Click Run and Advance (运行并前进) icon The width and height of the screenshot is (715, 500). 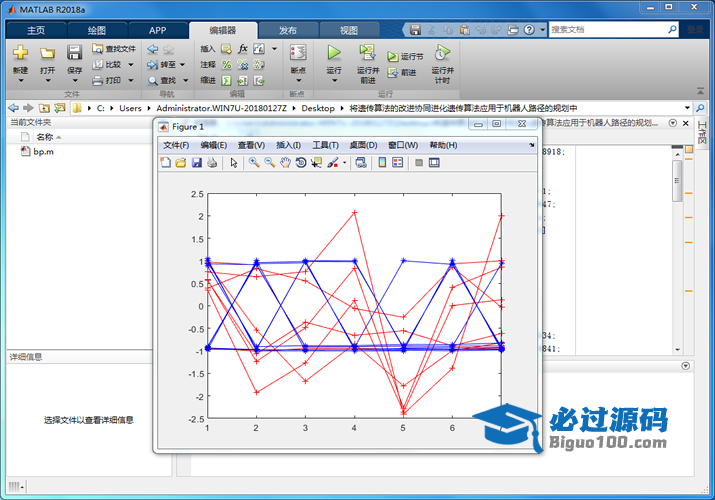coord(367,52)
